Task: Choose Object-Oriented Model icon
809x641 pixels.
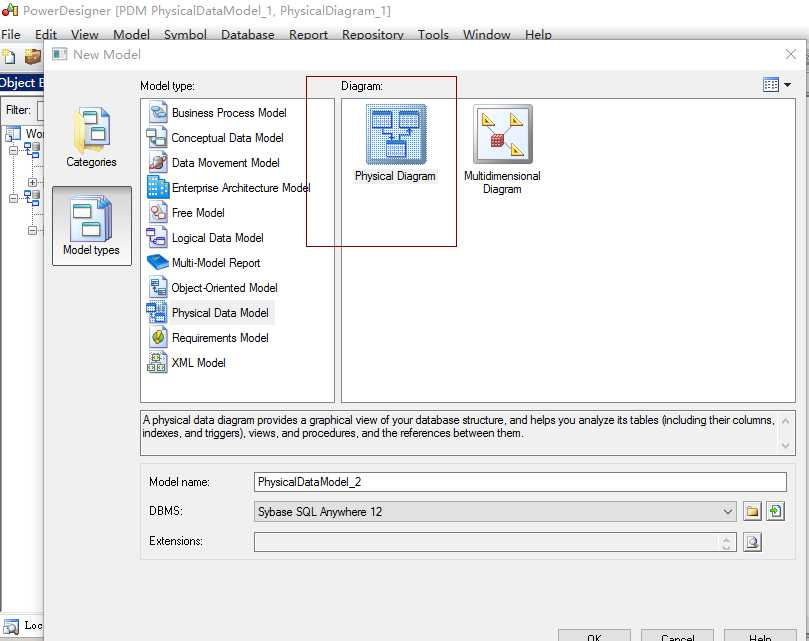Action: click(158, 287)
